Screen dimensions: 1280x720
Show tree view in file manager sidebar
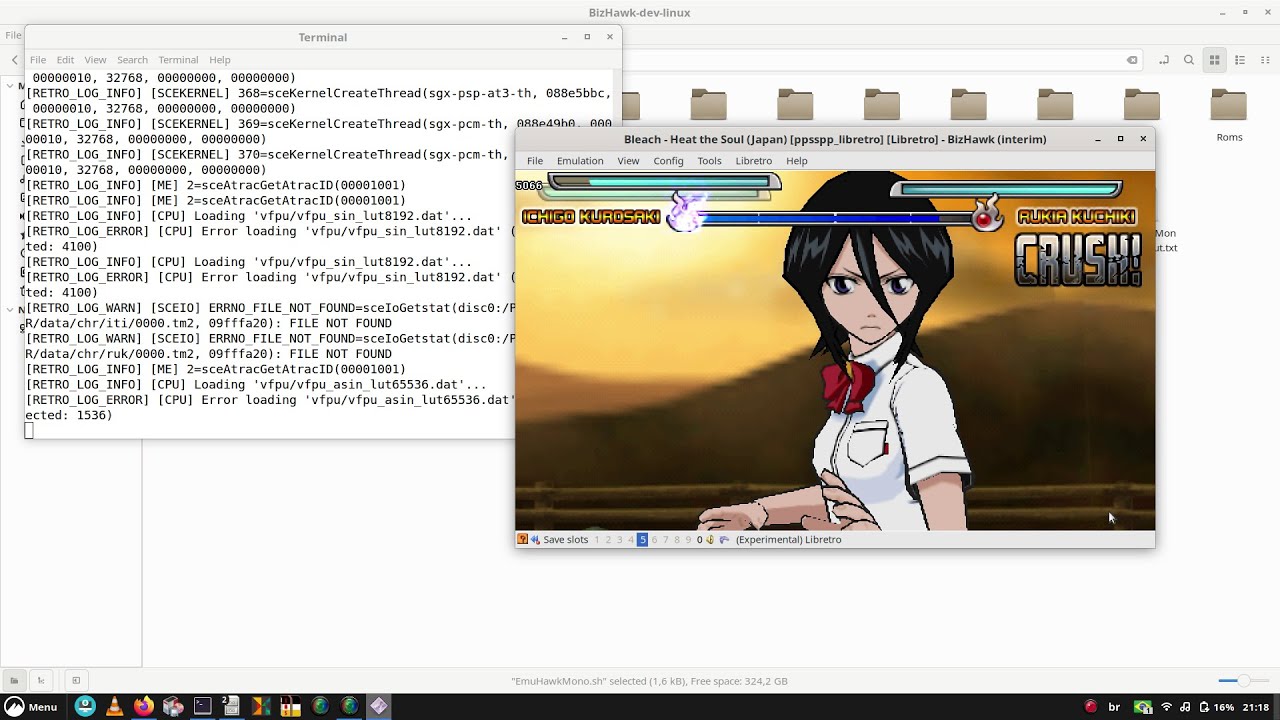(x=41, y=681)
